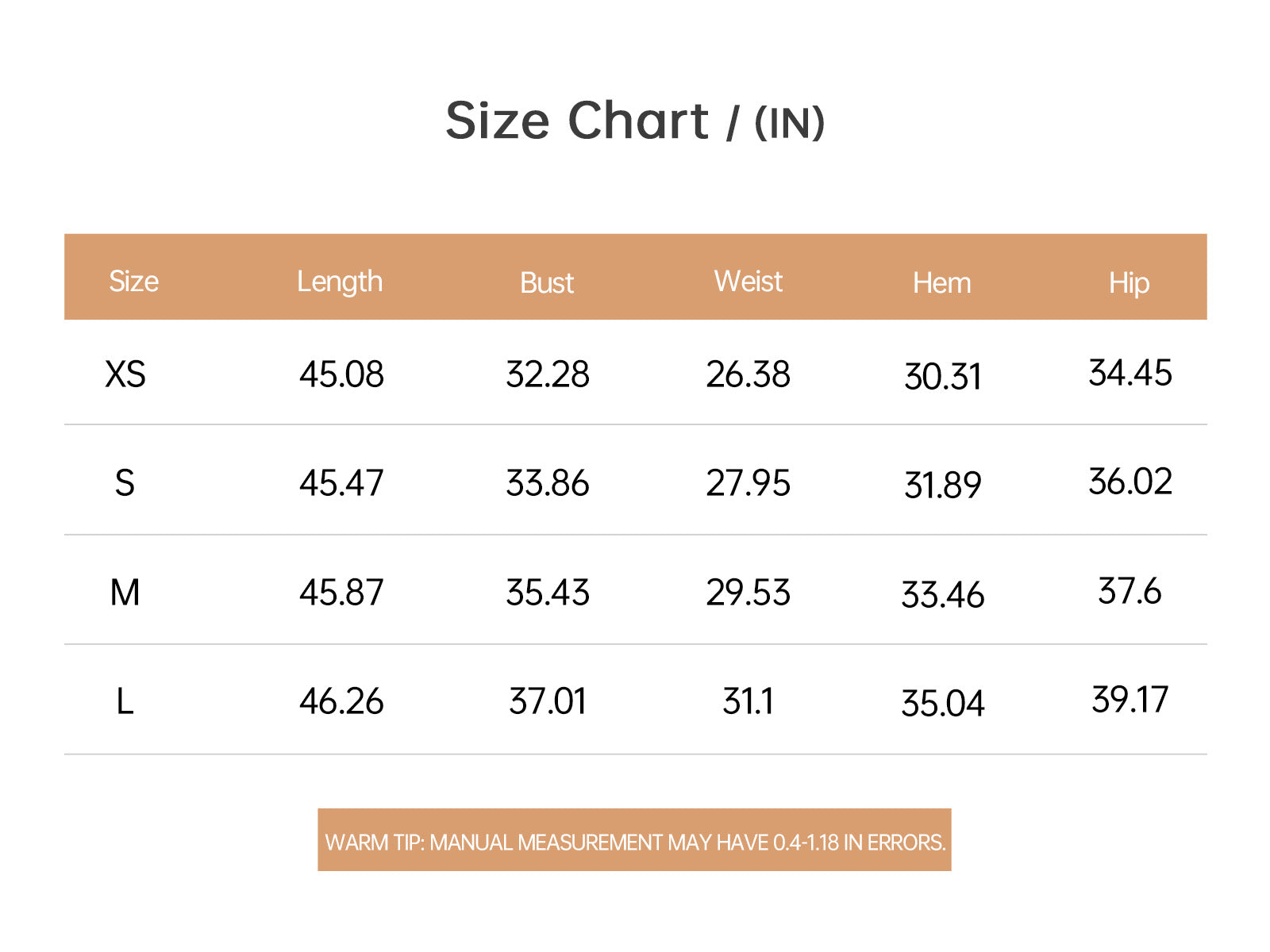Click the S bust value 33.86
The height and width of the screenshot is (952, 1270).
click(x=548, y=483)
